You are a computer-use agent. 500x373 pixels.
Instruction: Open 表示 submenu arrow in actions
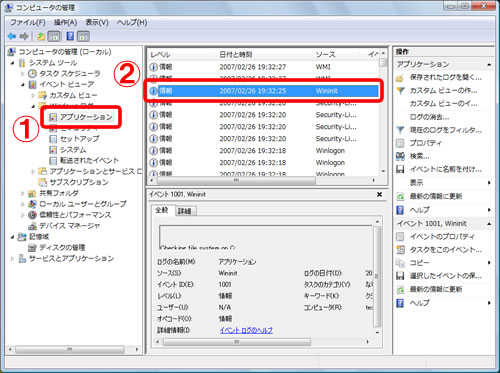tap(489, 183)
